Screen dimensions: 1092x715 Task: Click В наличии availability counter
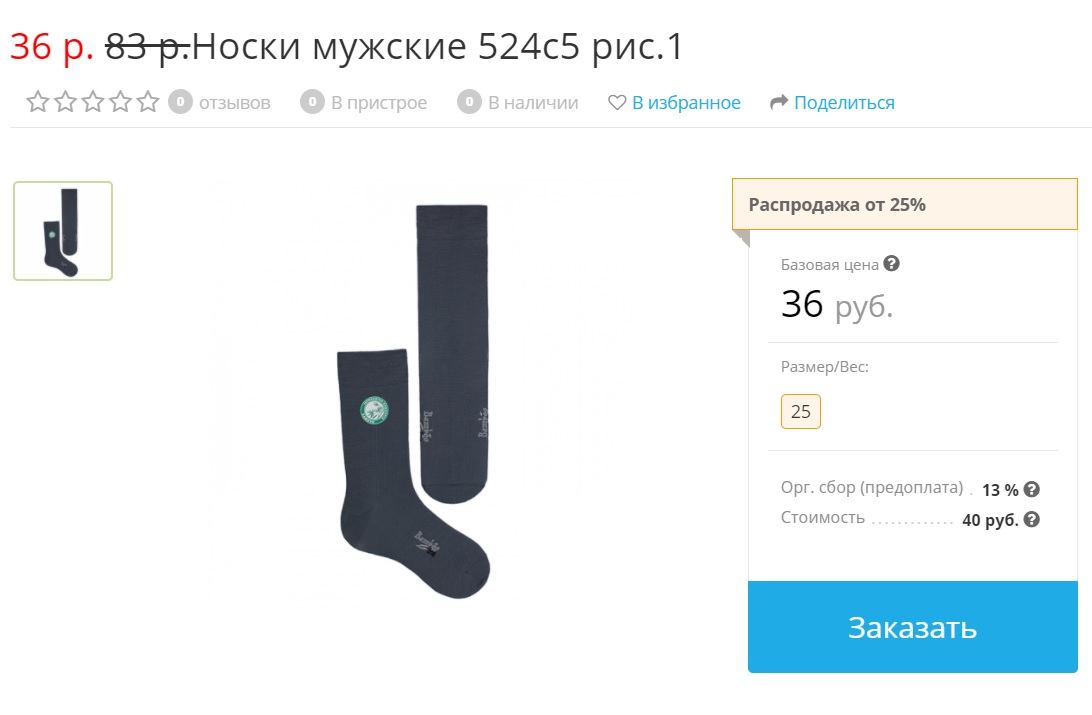(x=517, y=102)
